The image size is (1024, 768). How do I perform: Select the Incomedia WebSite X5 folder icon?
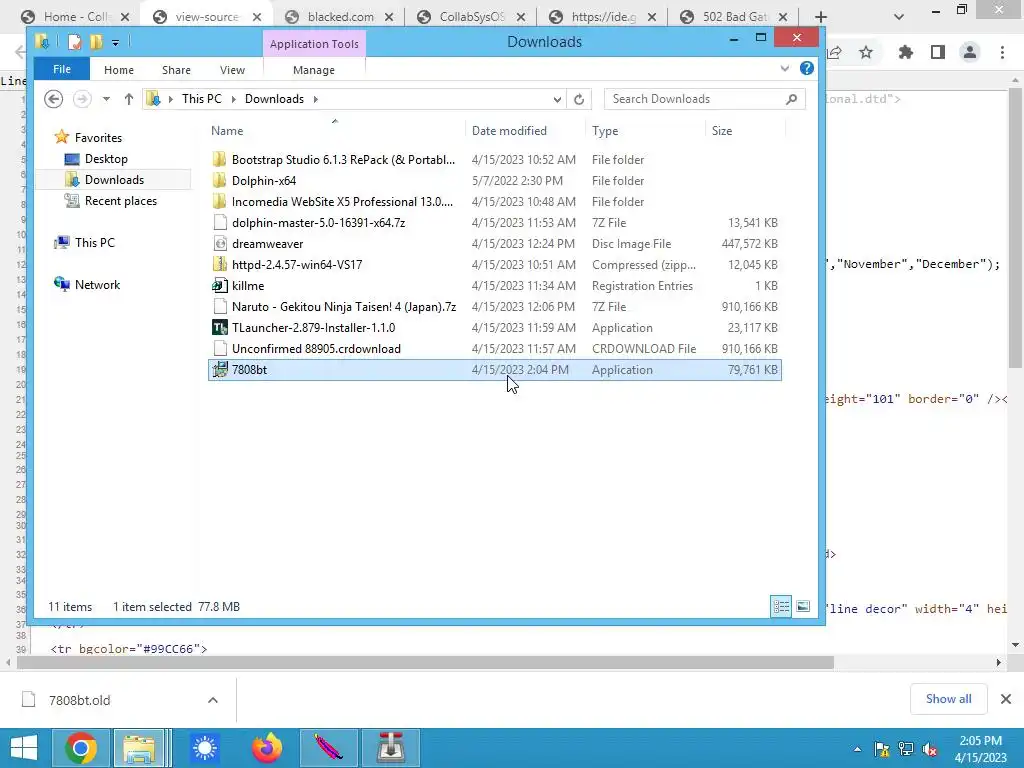(219, 201)
